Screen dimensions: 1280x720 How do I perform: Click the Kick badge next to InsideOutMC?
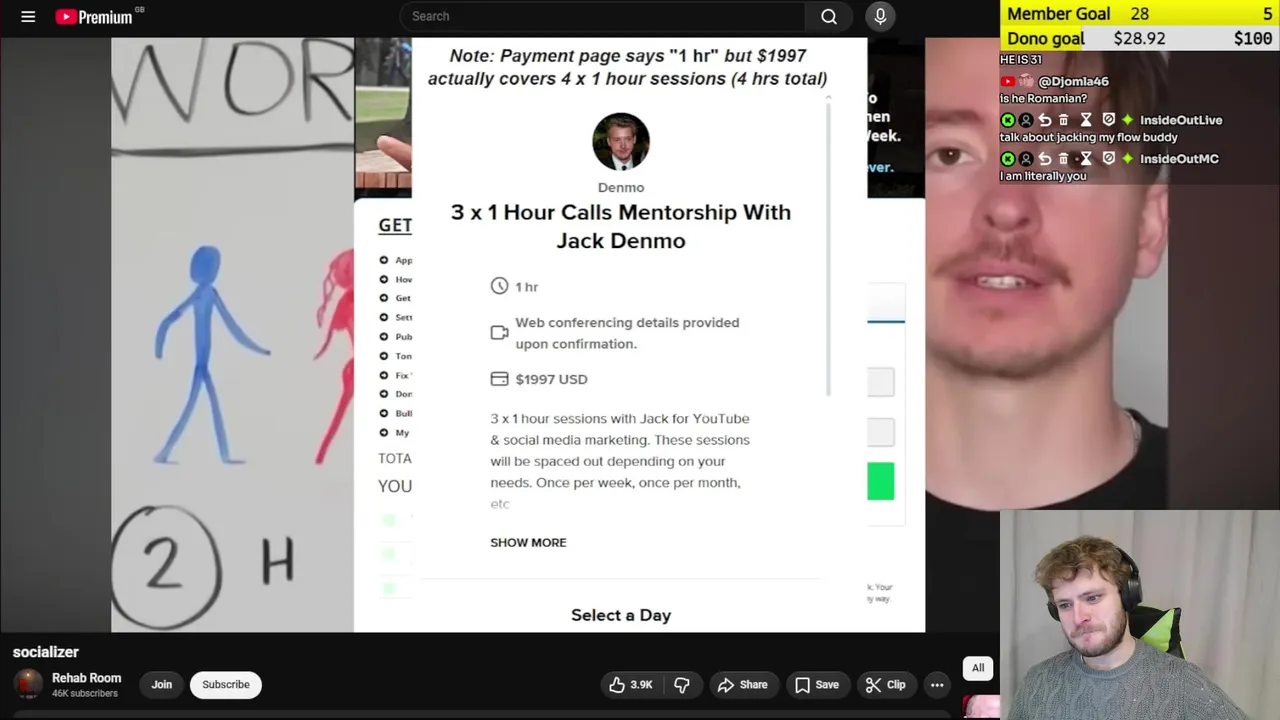pyautogui.click(x=1007, y=159)
